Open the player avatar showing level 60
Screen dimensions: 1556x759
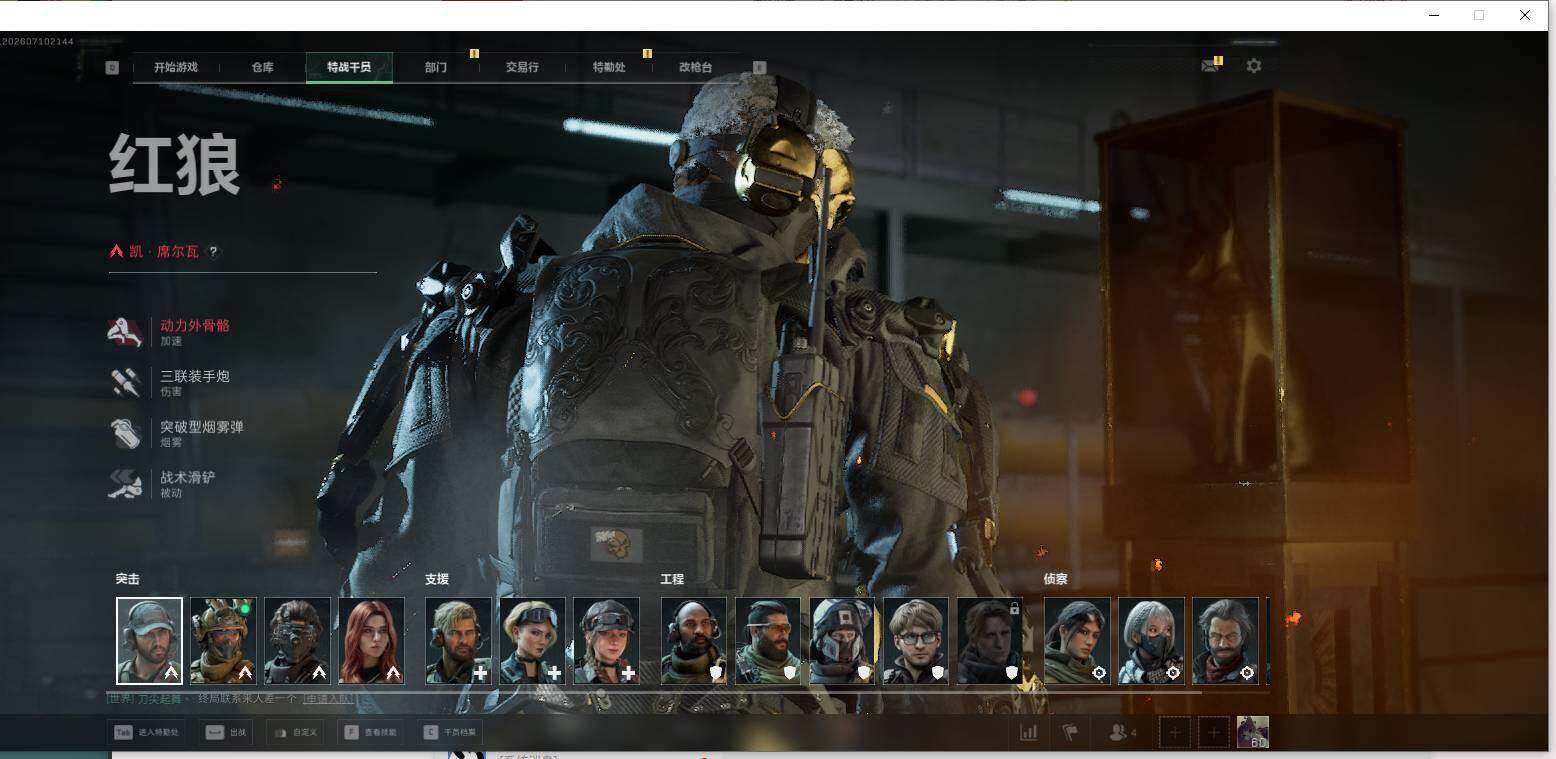coord(1253,732)
